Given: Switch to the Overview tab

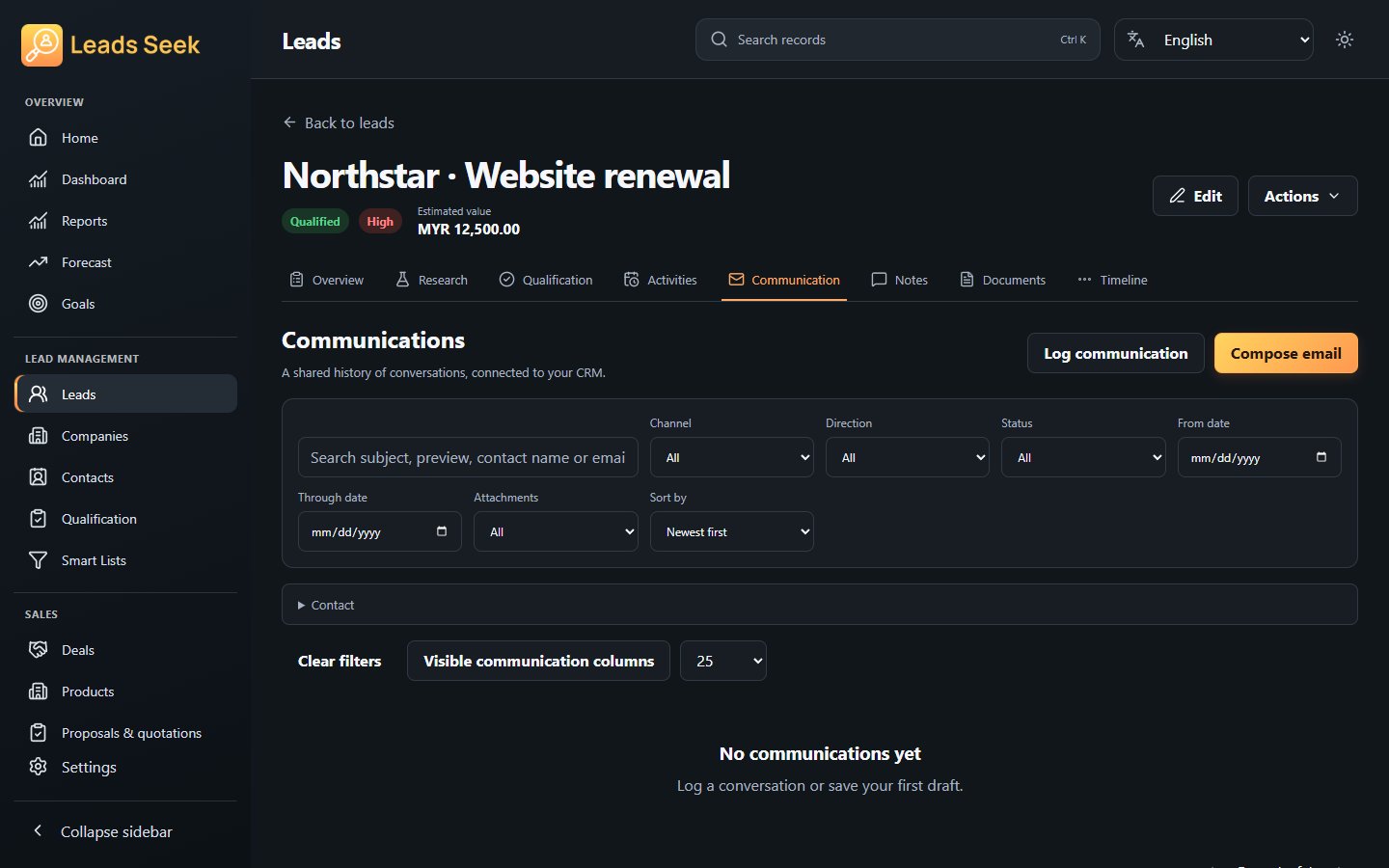Looking at the screenshot, I should coord(327,280).
